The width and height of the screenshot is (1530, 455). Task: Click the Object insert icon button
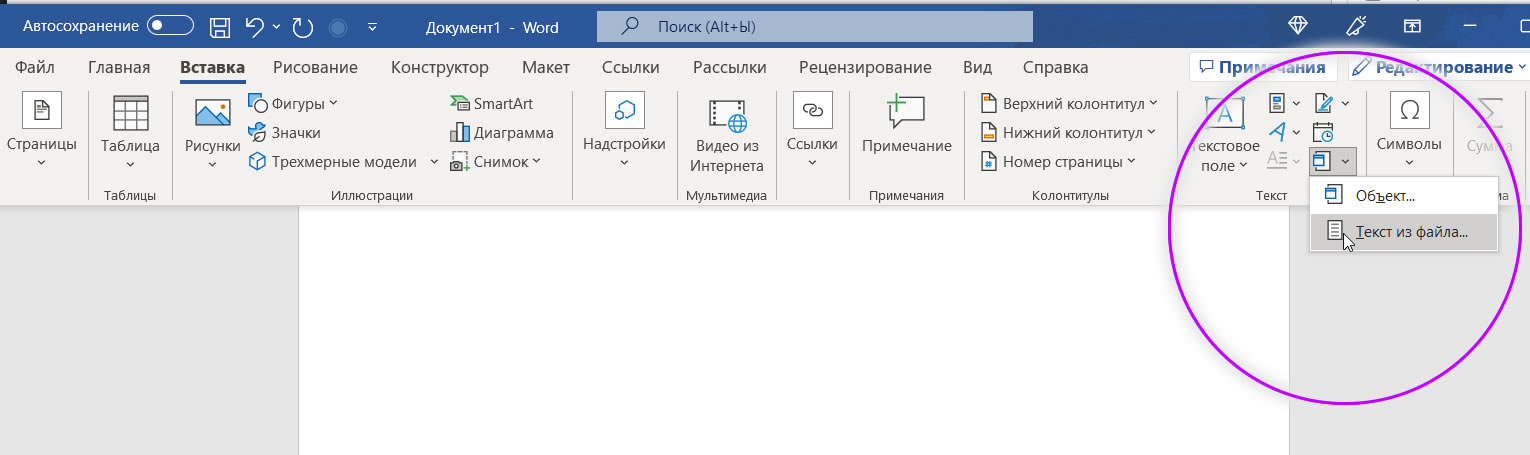[1322, 160]
